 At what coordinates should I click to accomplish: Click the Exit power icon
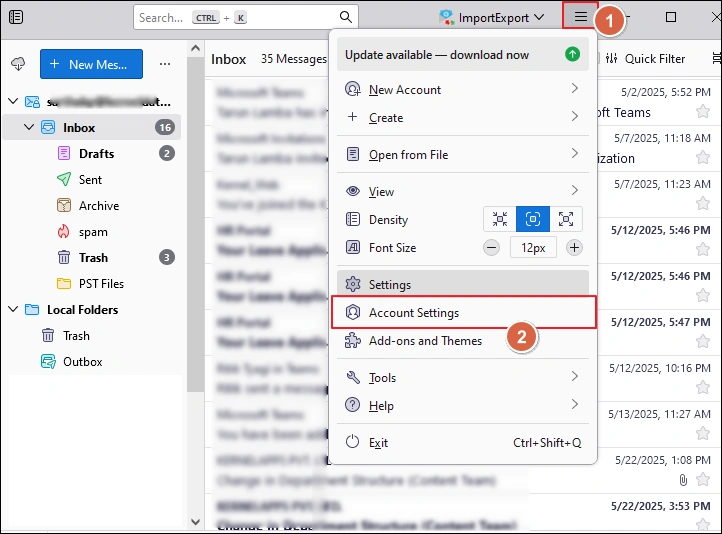pyautogui.click(x=353, y=441)
